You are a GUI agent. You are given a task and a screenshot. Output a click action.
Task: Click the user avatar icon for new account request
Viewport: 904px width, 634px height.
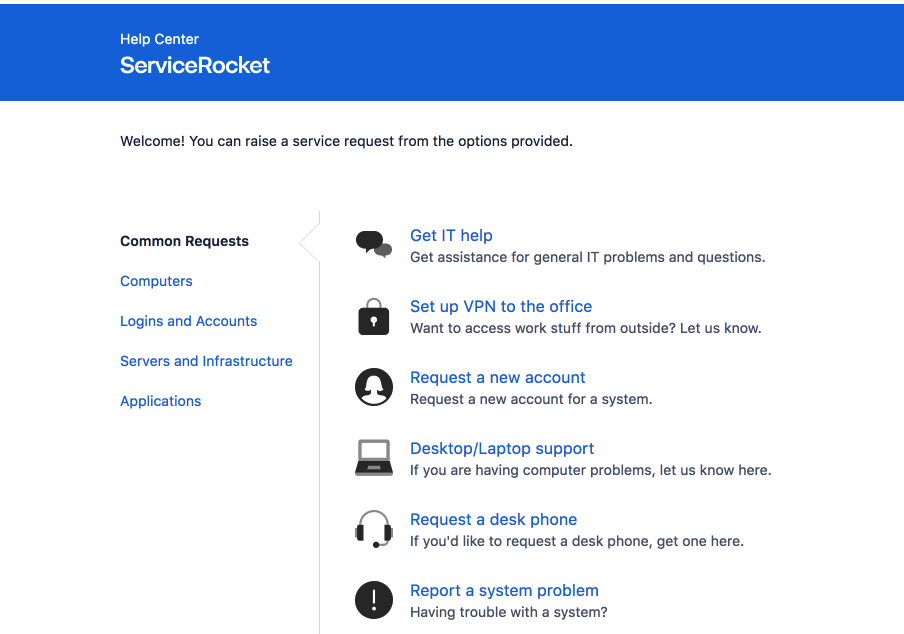tap(374, 387)
